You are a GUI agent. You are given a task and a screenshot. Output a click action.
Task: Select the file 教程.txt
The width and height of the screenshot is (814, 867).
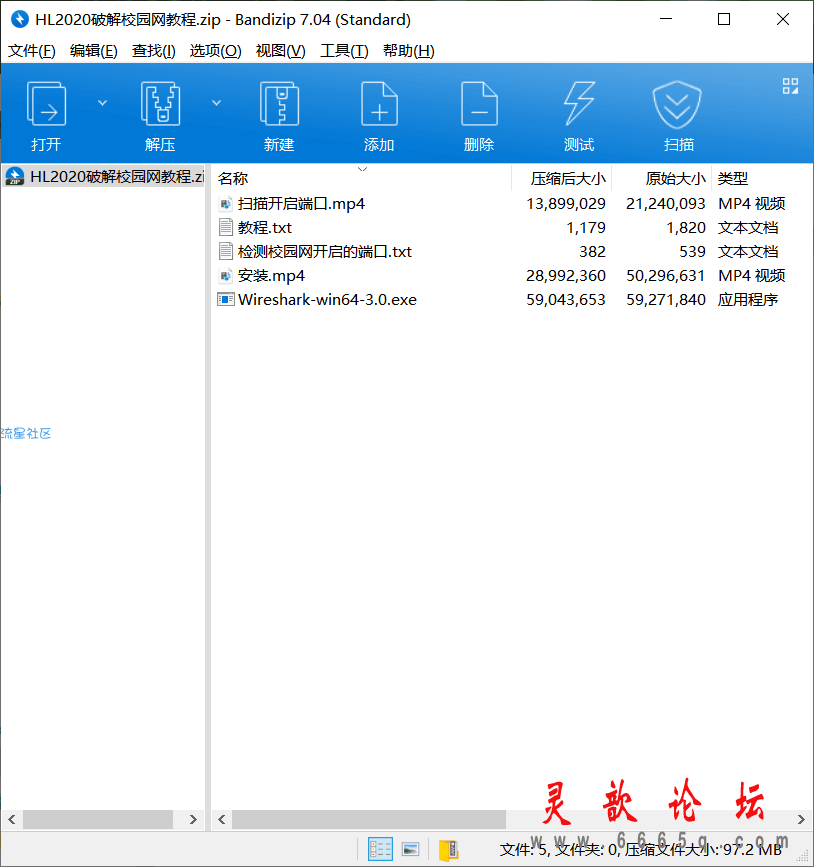[x=264, y=228]
